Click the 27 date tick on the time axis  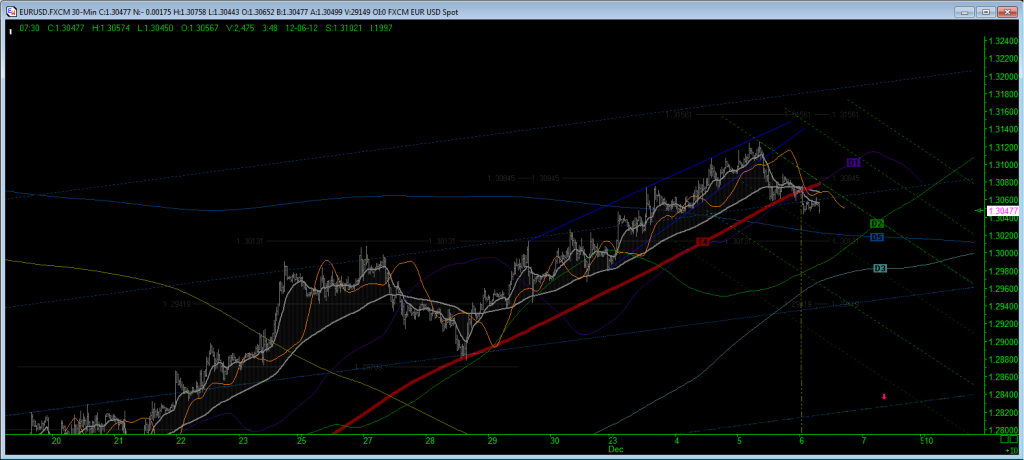pyautogui.click(x=367, y=441)
